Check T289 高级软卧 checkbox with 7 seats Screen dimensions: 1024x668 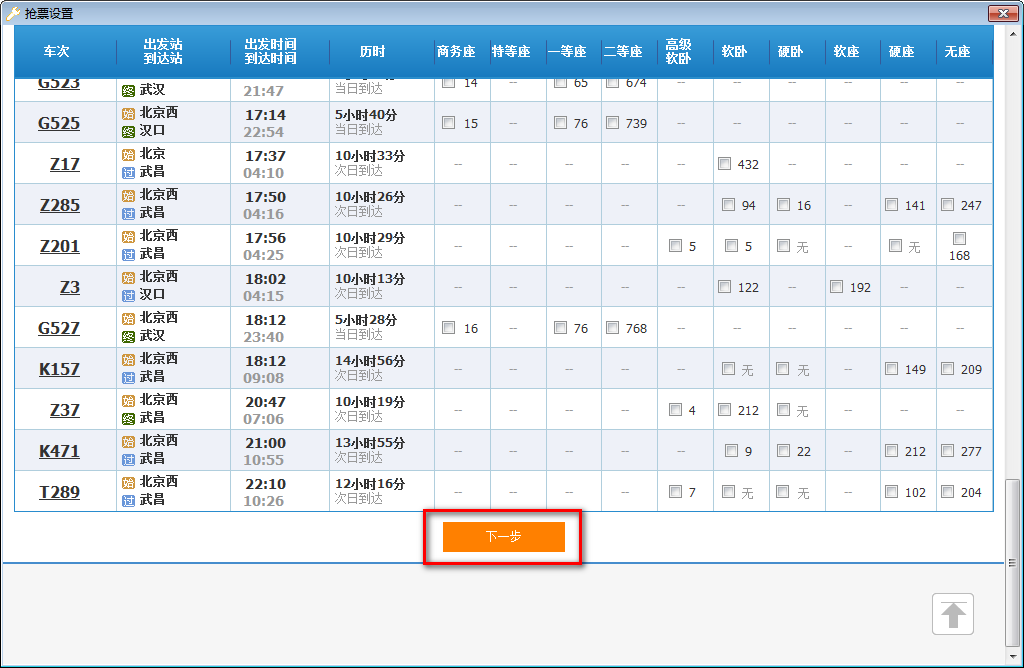click(675, 492)
